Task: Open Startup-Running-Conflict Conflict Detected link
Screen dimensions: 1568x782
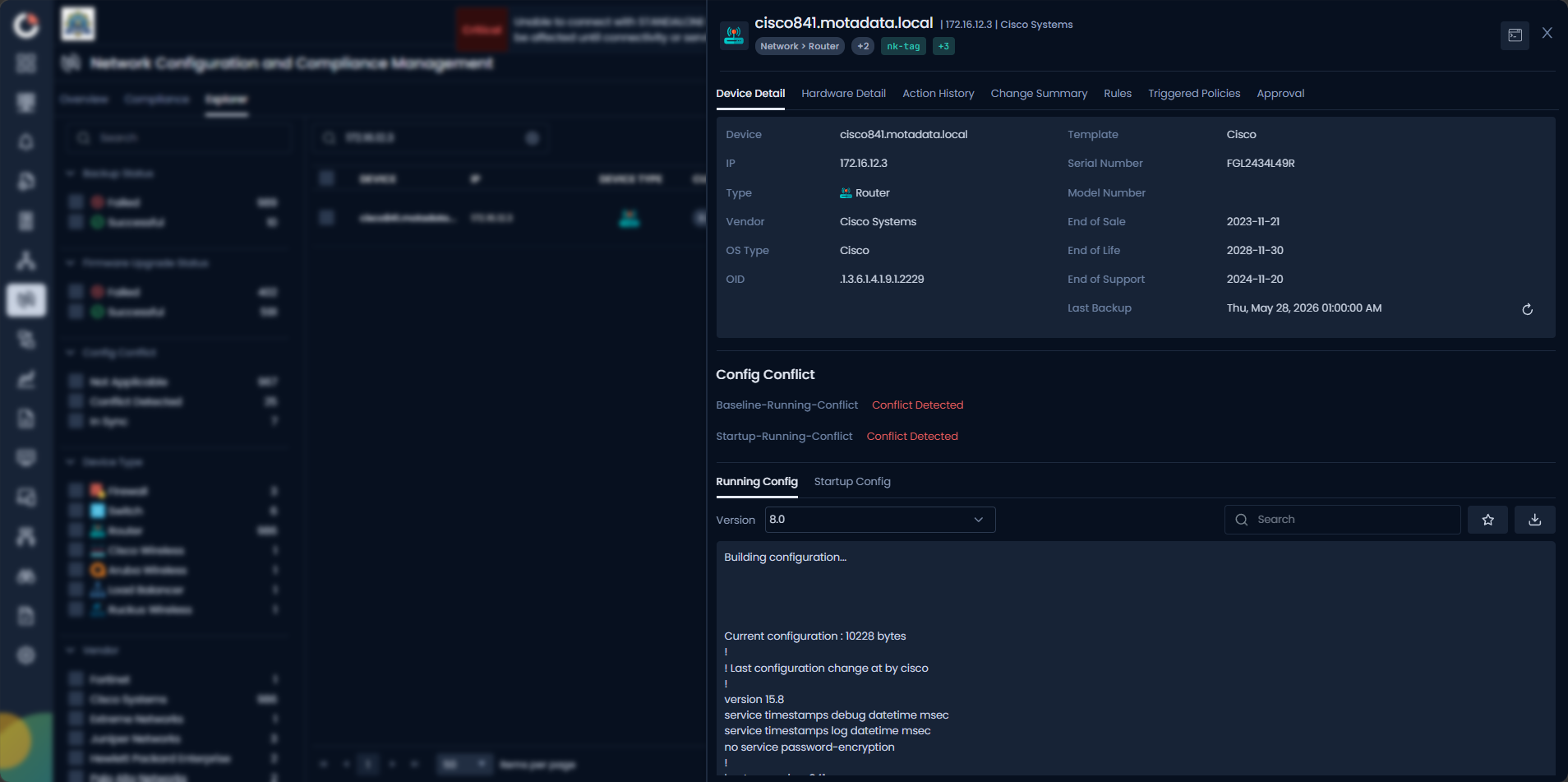Action: (912, 437)
